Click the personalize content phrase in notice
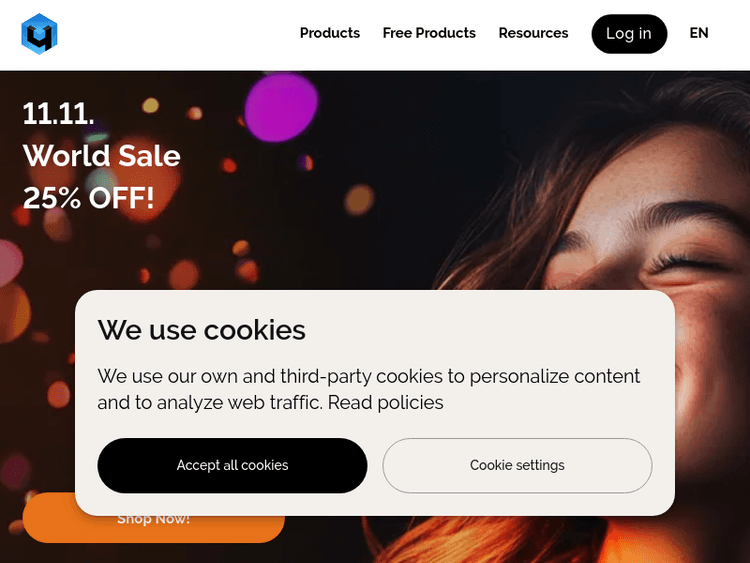 tap(555, 377)
